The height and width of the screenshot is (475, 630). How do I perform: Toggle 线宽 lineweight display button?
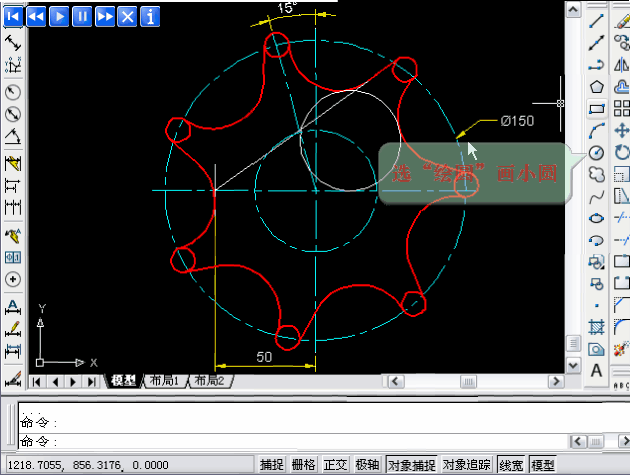pyautogui.click(x=511, y=465)
